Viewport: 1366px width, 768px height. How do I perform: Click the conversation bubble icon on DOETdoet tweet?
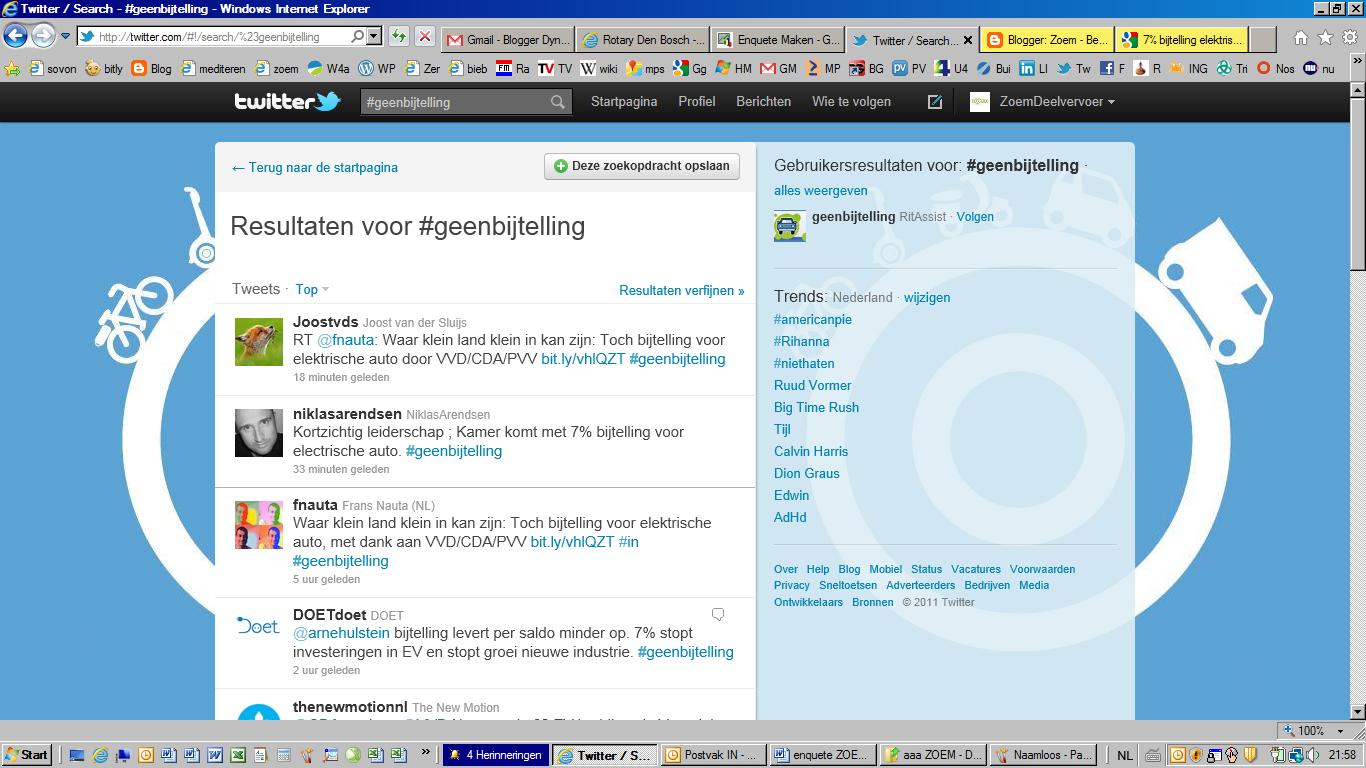click(x=717, y=615)
